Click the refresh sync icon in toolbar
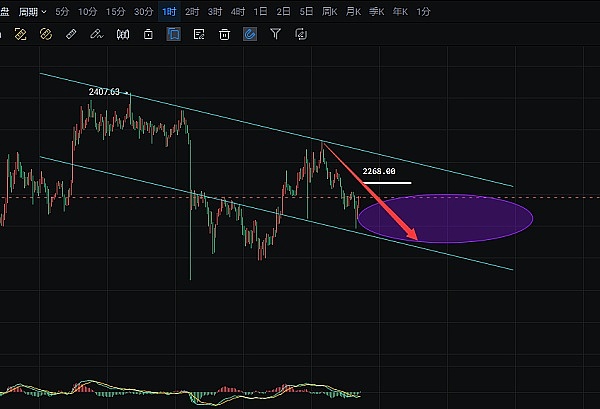Screen dimensions: 600x409 point(301,34)
